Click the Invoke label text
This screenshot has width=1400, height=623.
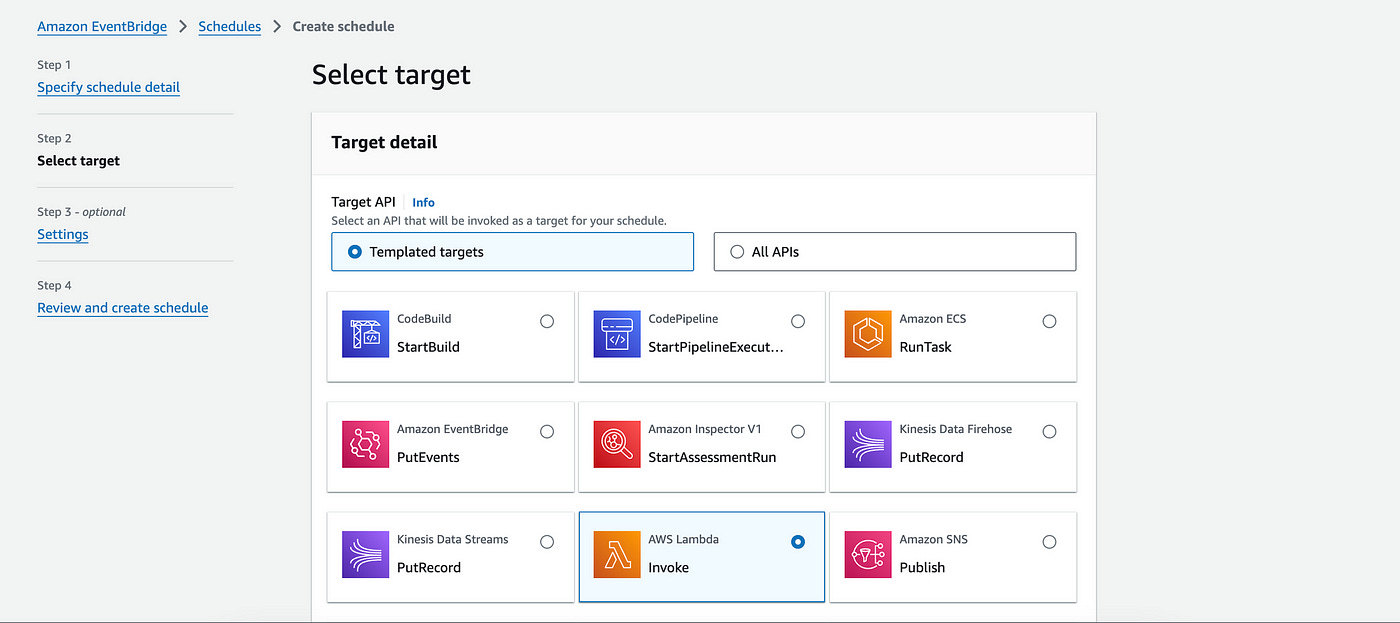[668, 567]
